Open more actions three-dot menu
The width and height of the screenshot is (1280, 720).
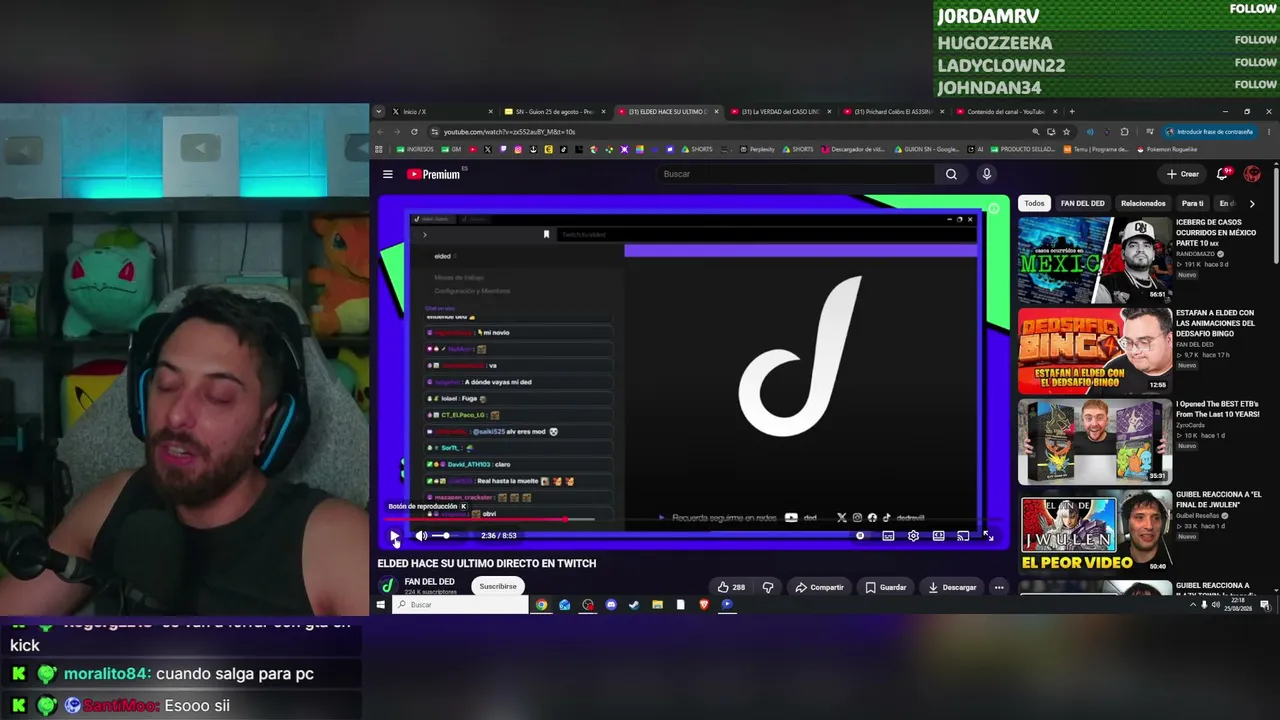click(999, 587)
